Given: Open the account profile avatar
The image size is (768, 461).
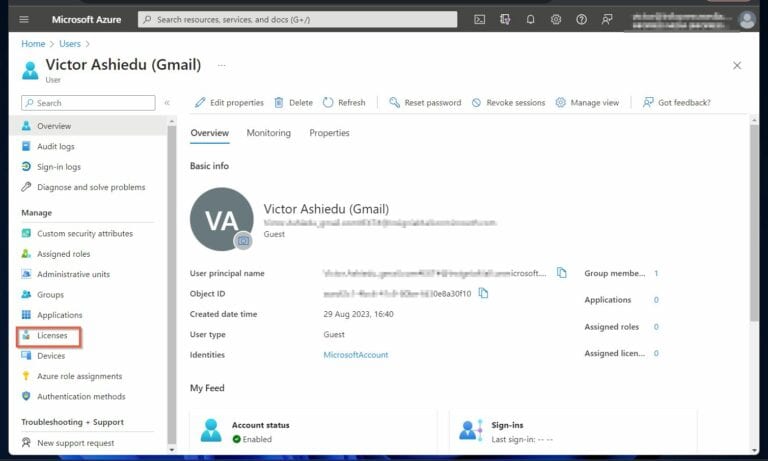Looking at the screenshot, I should 747,20.
